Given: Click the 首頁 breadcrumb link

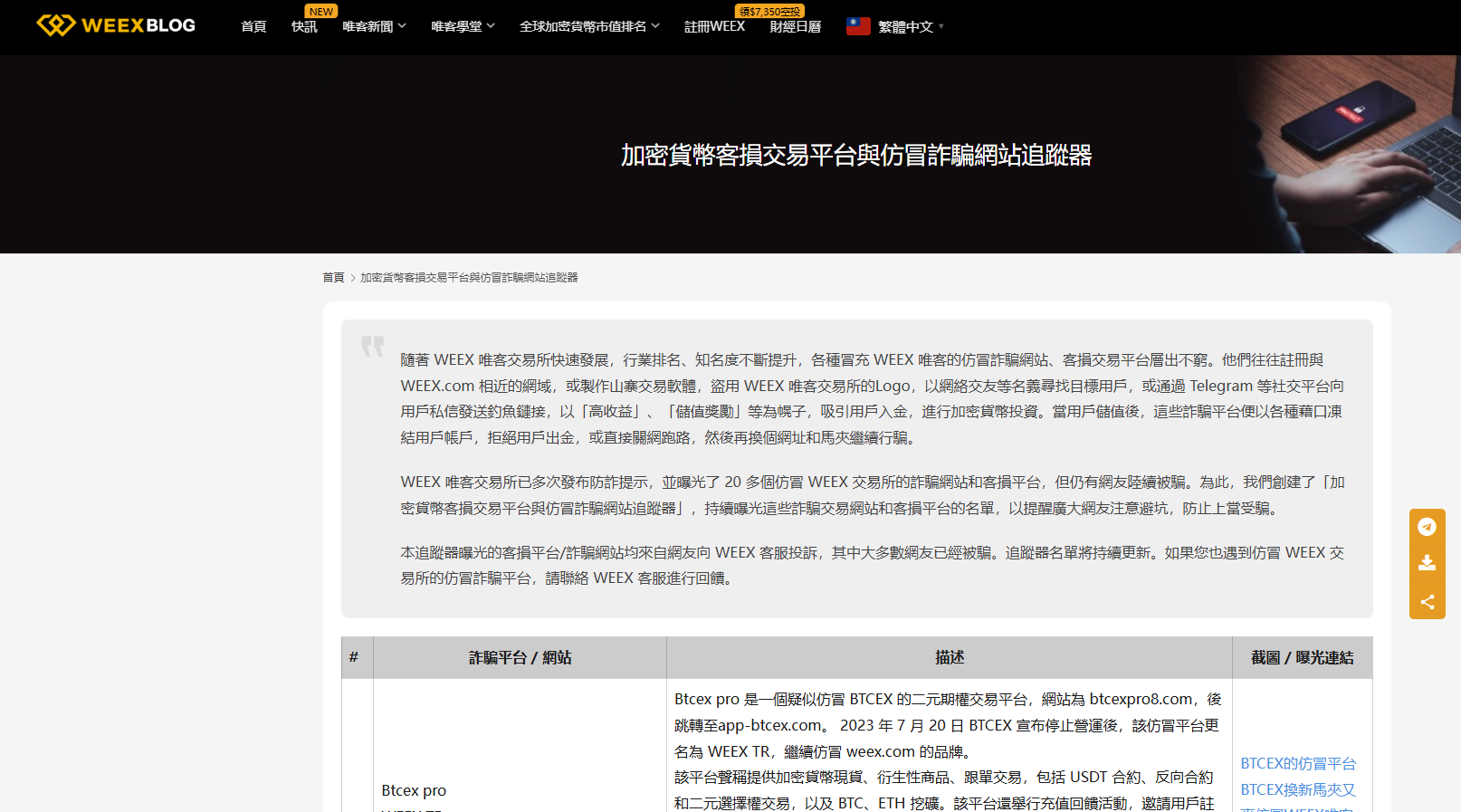Looking at the screenshot, I should tap(333, 278).
